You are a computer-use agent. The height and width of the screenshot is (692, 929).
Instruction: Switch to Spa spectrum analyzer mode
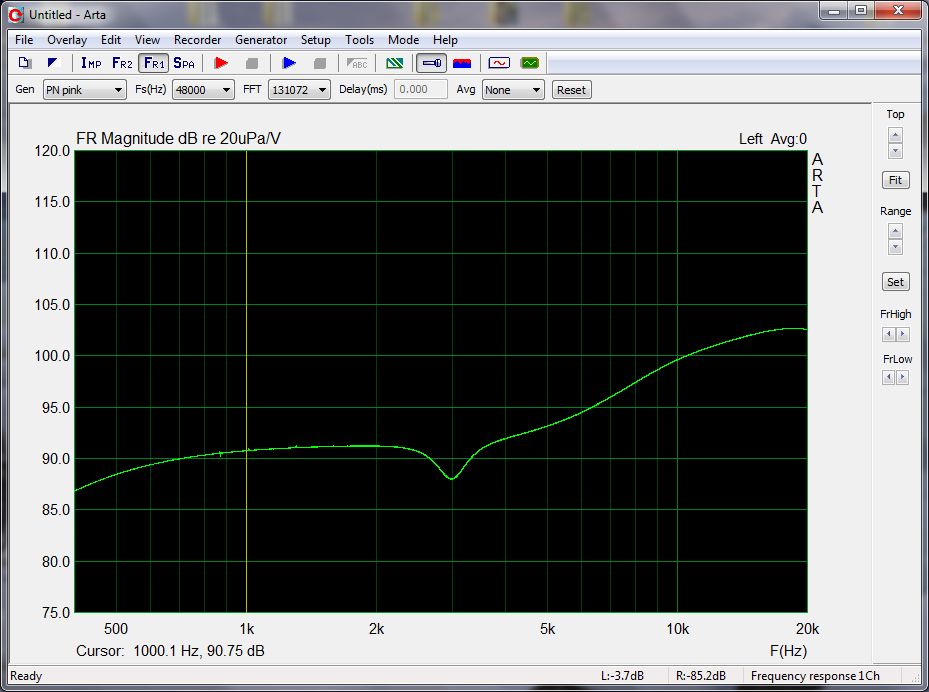[184, 63]
